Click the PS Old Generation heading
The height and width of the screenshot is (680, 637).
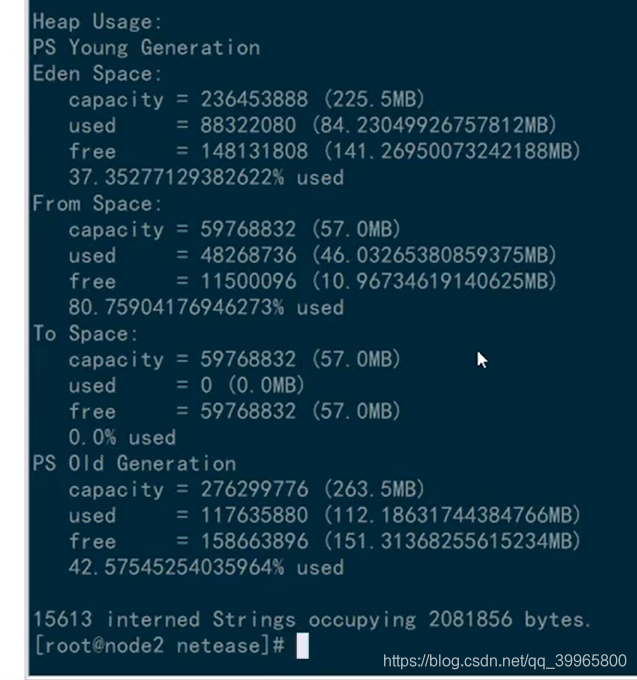pyautogui.click(x=134, y=463)
